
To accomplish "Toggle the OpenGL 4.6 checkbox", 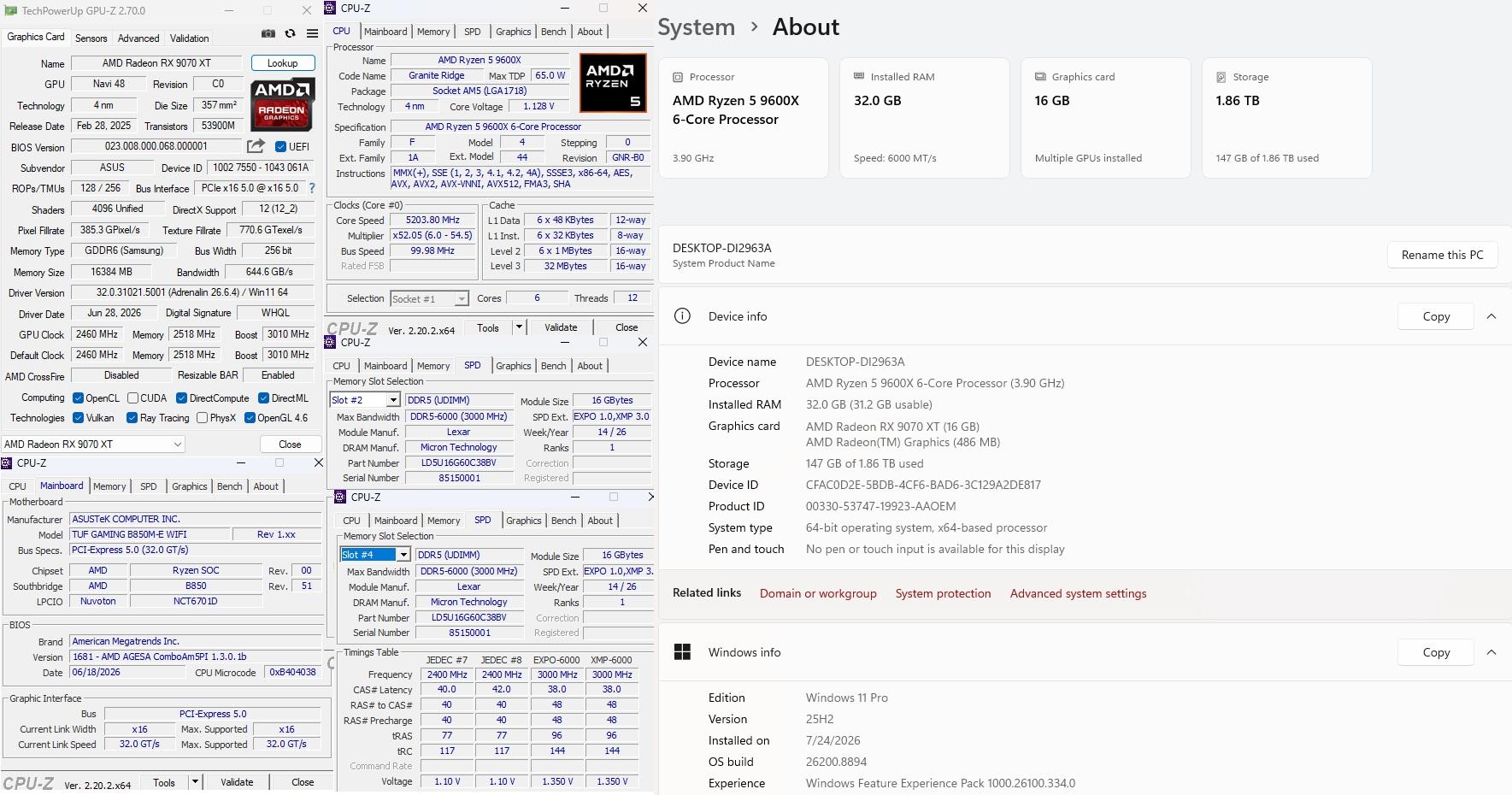I will tap(250, 418).
